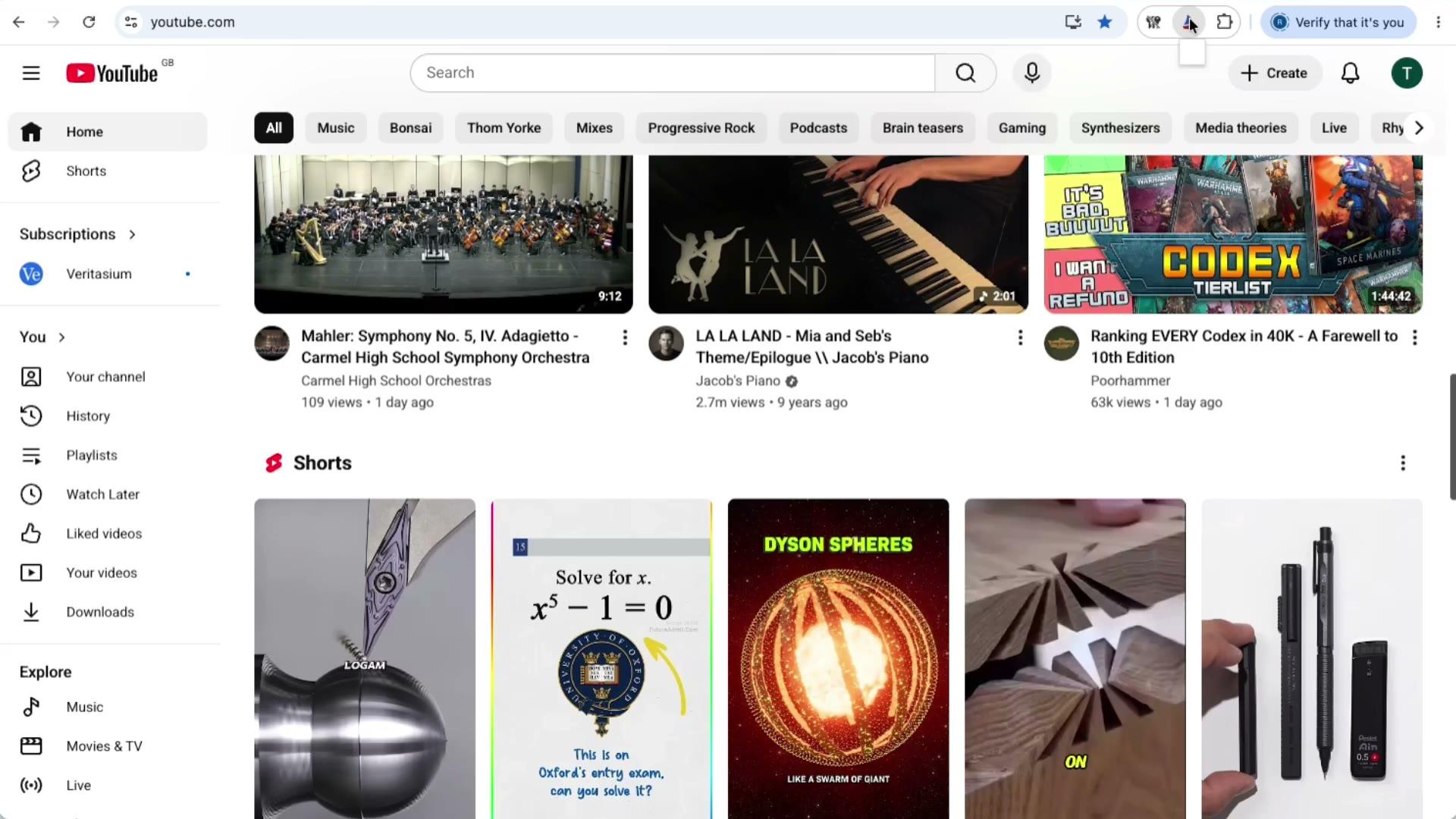The image size is (1456, 819).
Task: Select the Brain teasers filter chip
Action: tap(923, 128)
